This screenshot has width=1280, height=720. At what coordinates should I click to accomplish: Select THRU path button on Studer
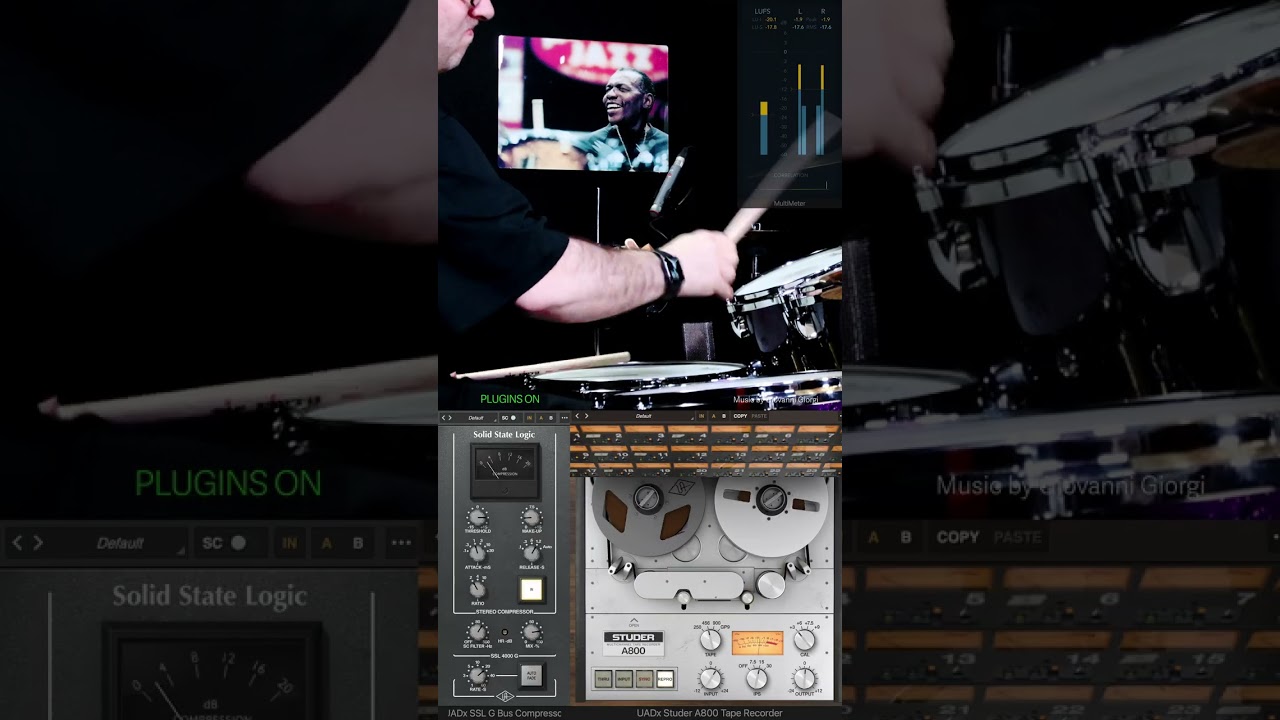[604, 678]
